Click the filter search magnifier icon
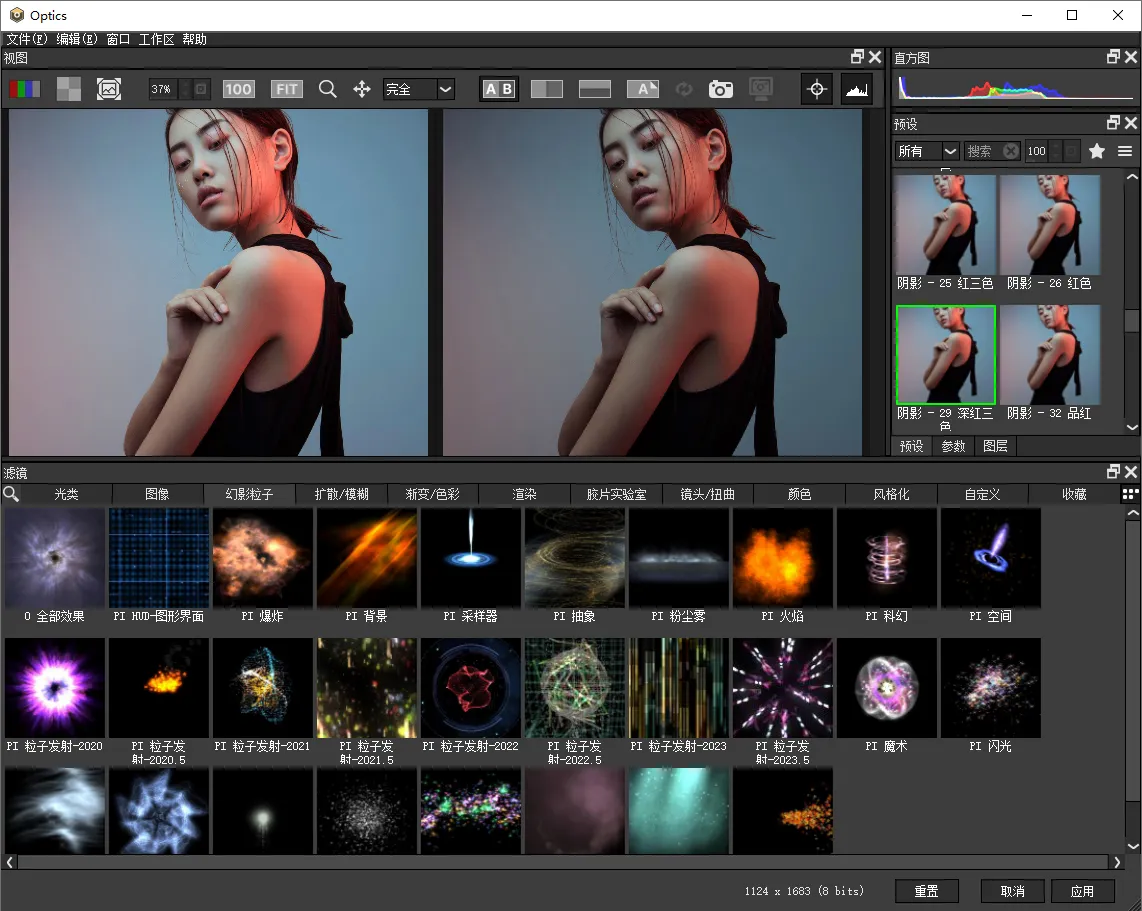Screen dimensions: 1142x911 coord(11,494)
